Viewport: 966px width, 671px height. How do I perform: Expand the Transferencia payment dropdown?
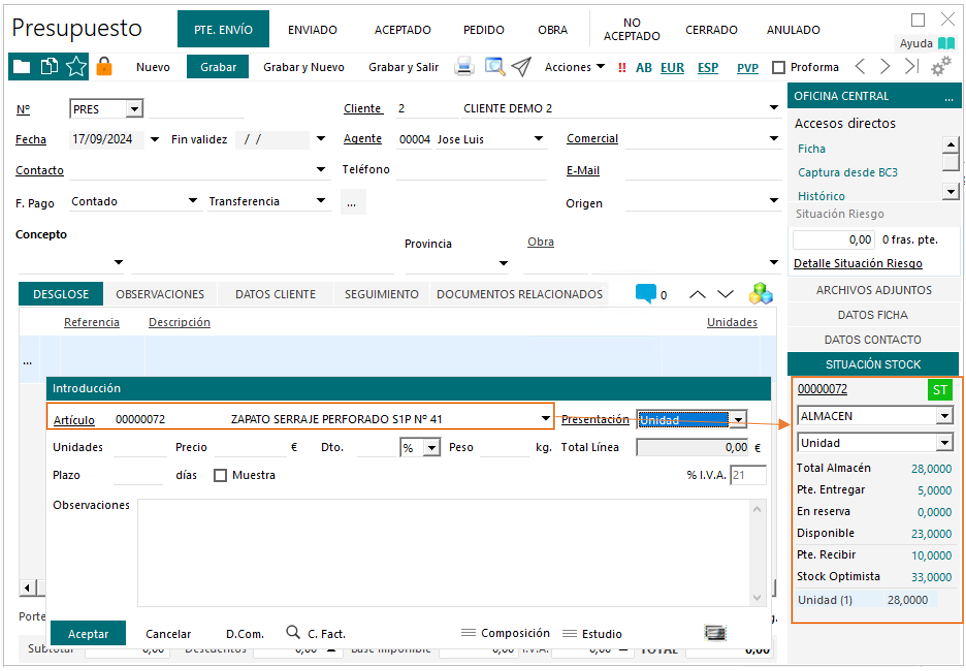tap(321, 201)
